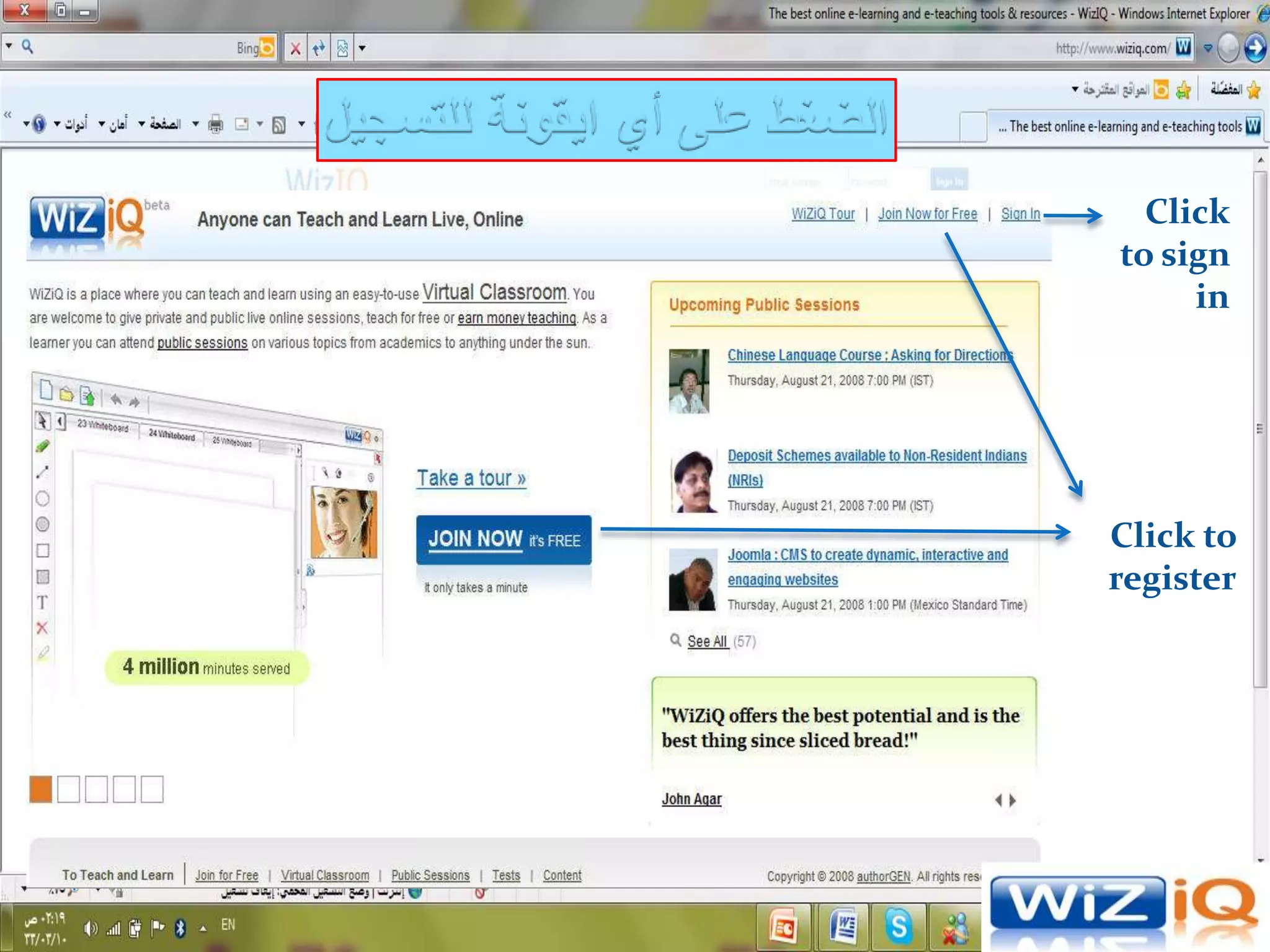This screenshot has width=1270, height=952.
Task: Open the address bar history dropdown
Action: [x=1208, y=48]
